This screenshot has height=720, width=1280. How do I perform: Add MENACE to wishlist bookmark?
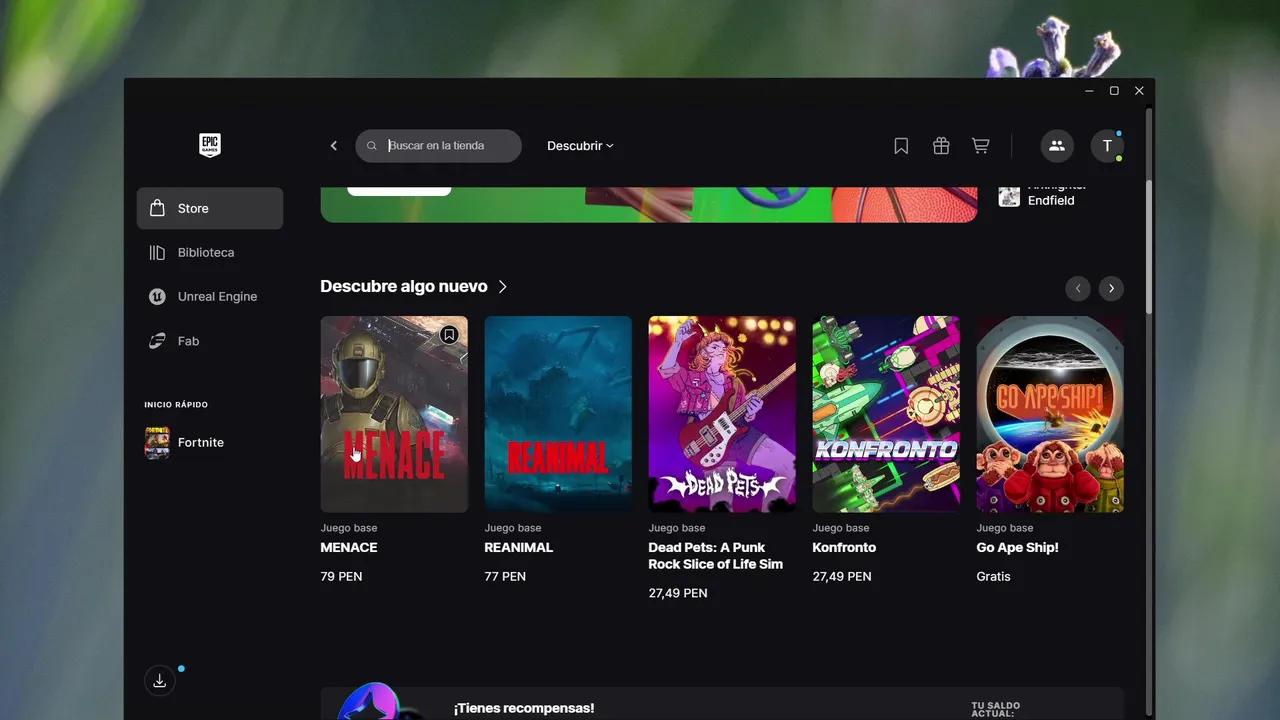449,335
